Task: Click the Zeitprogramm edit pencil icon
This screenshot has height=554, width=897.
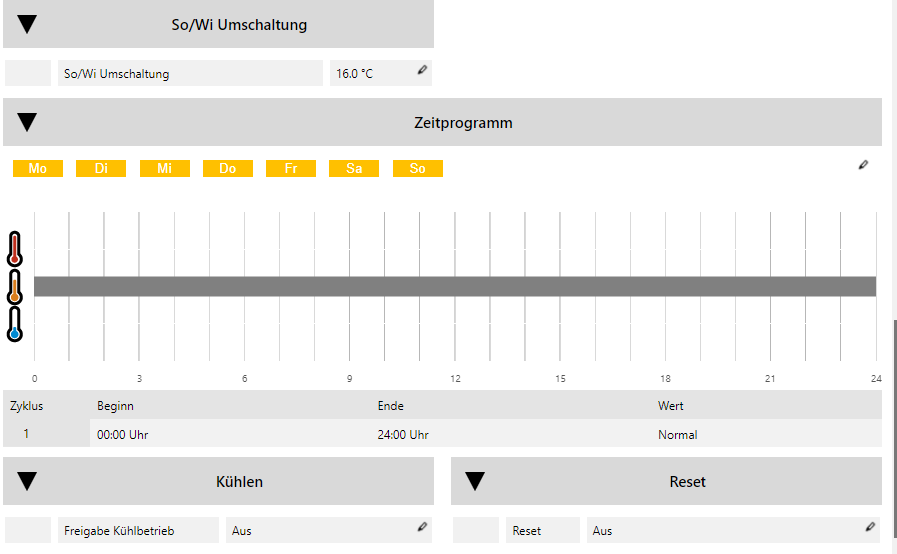Action: point(864,165)
